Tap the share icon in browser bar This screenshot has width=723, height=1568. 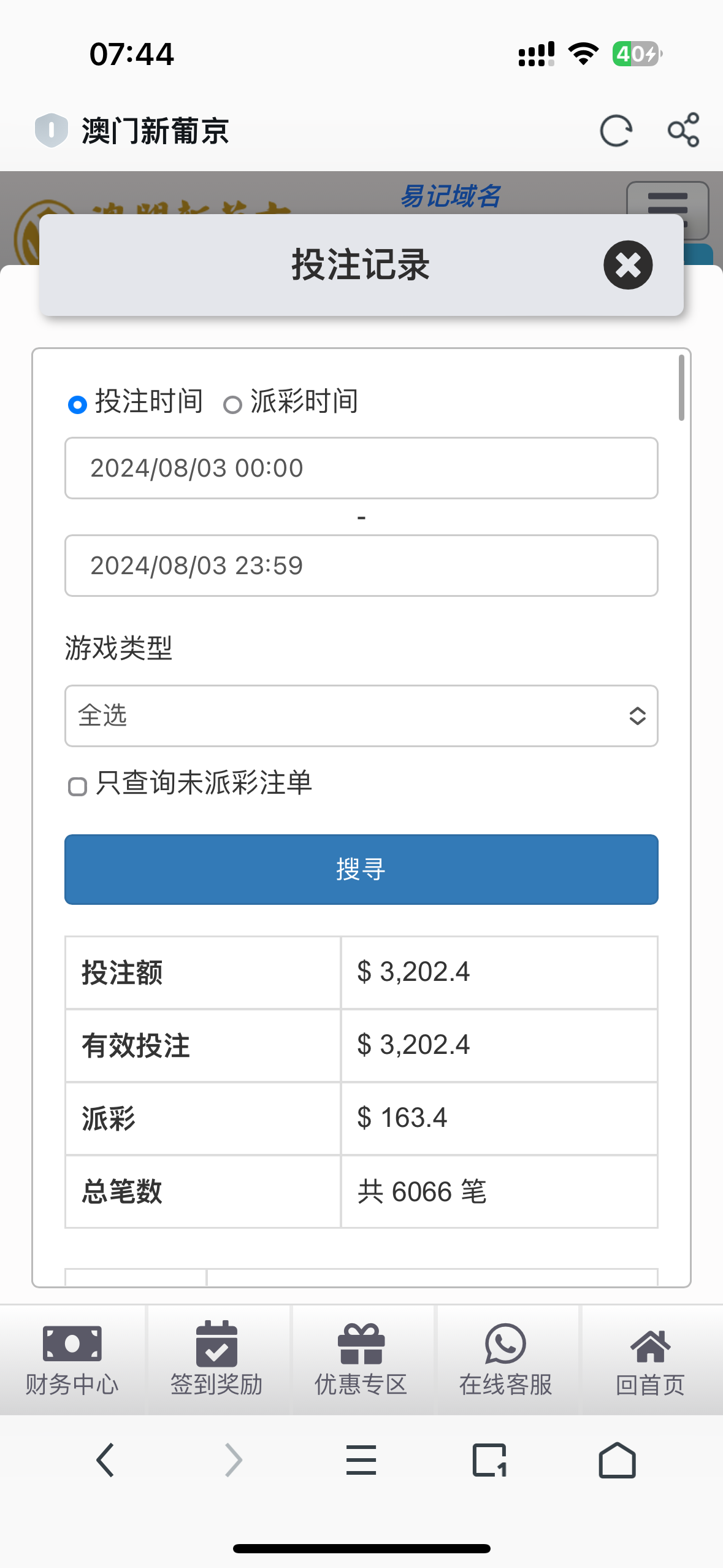(x=683, y=130)
